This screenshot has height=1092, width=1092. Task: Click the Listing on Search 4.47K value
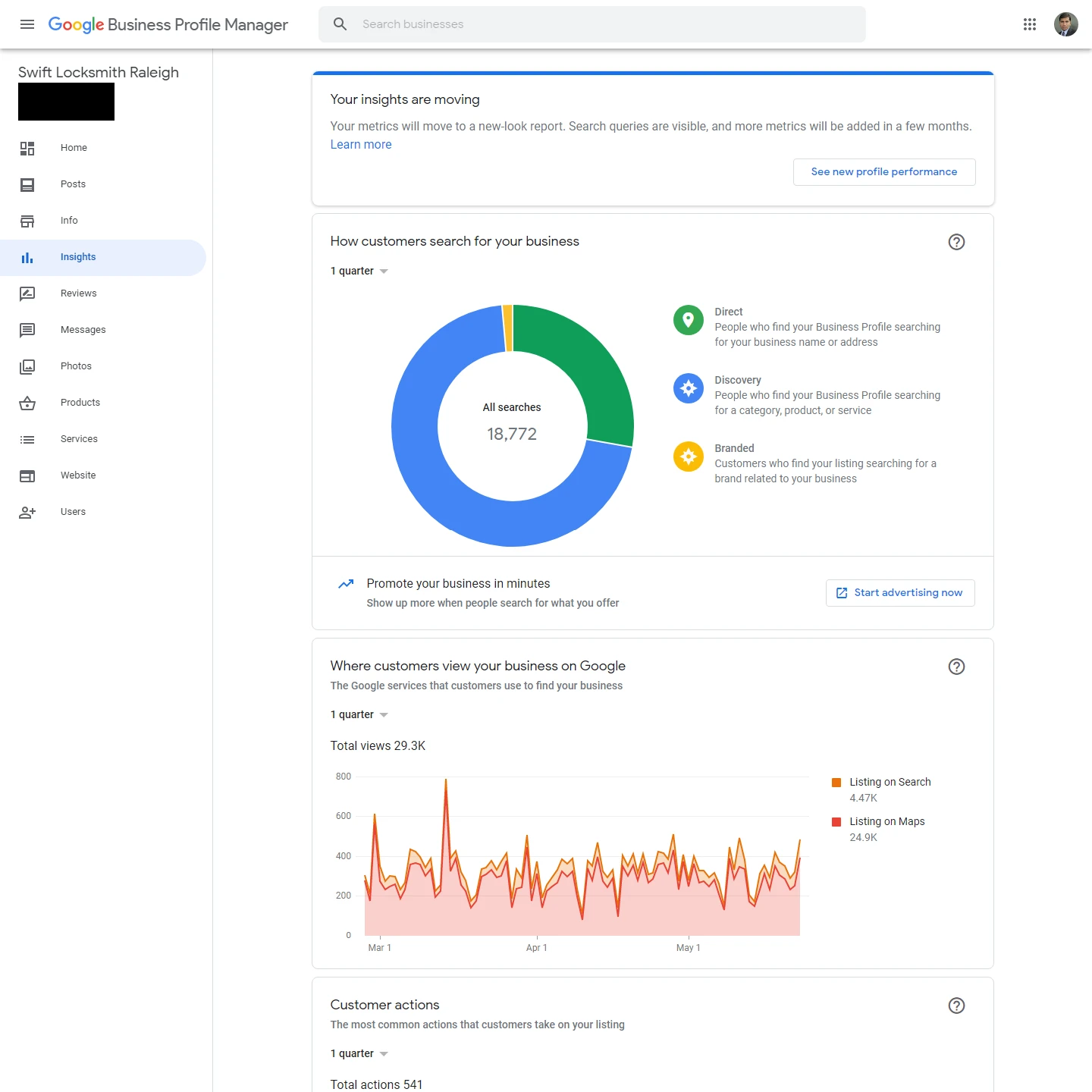[x=863, y=799]
